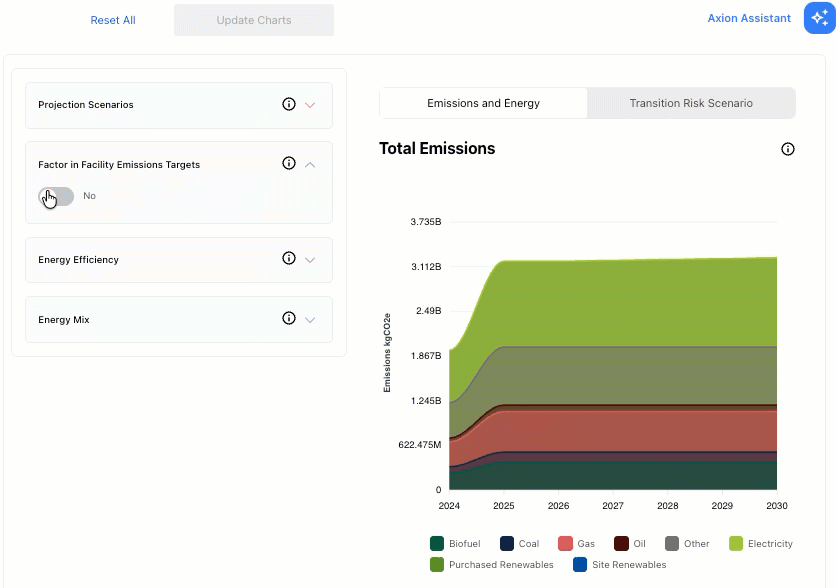Click the Purchased Renewables legend label
This screenshot has width=838, height=588.
501,564
